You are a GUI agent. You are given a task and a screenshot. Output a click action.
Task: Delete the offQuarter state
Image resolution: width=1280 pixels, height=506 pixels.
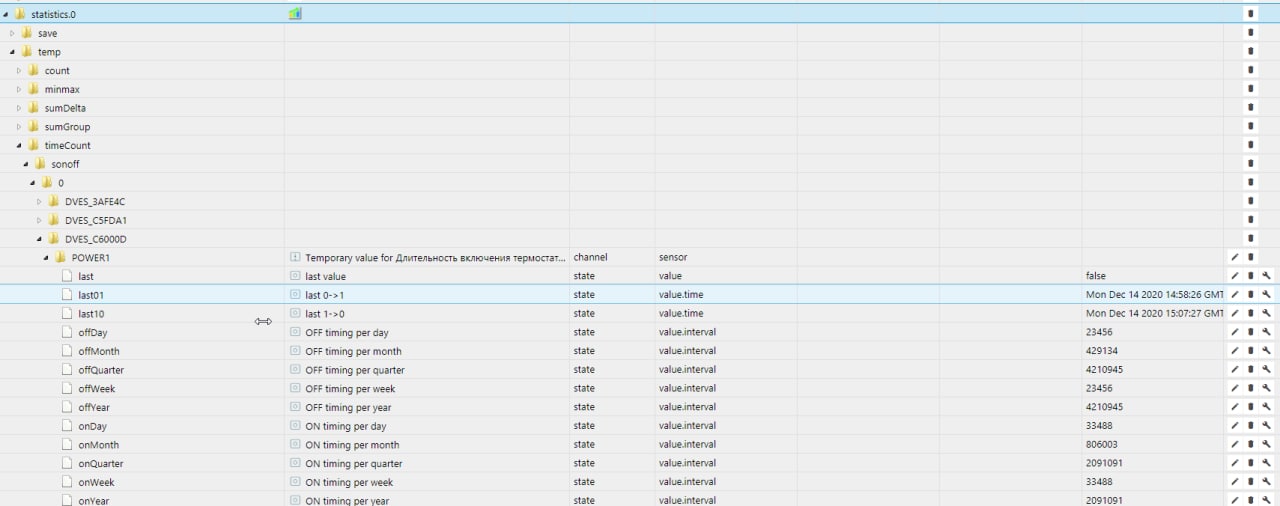pyautogui.click(x=1250, y=370)
